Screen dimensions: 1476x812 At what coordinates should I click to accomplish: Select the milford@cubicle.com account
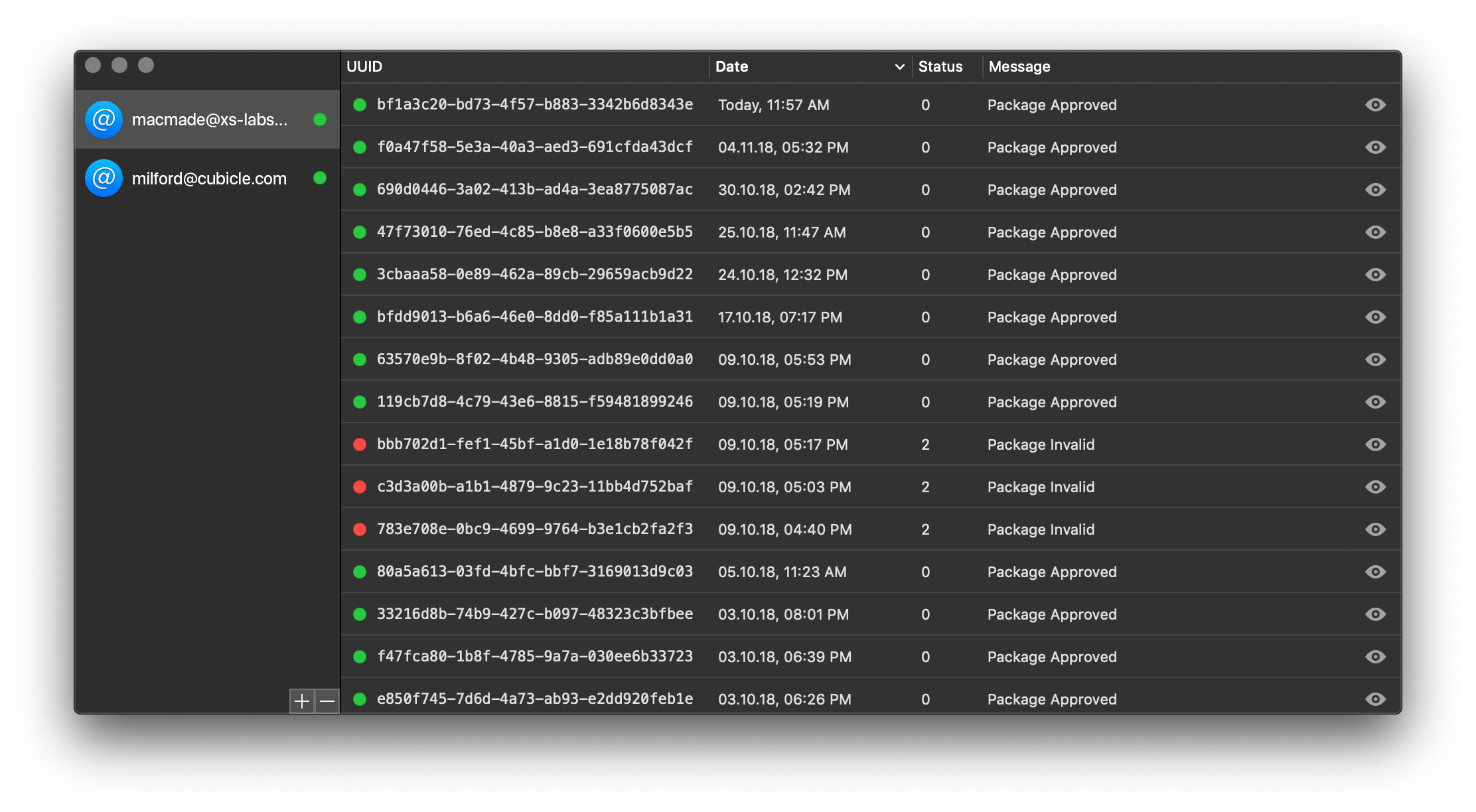point(209,178)
